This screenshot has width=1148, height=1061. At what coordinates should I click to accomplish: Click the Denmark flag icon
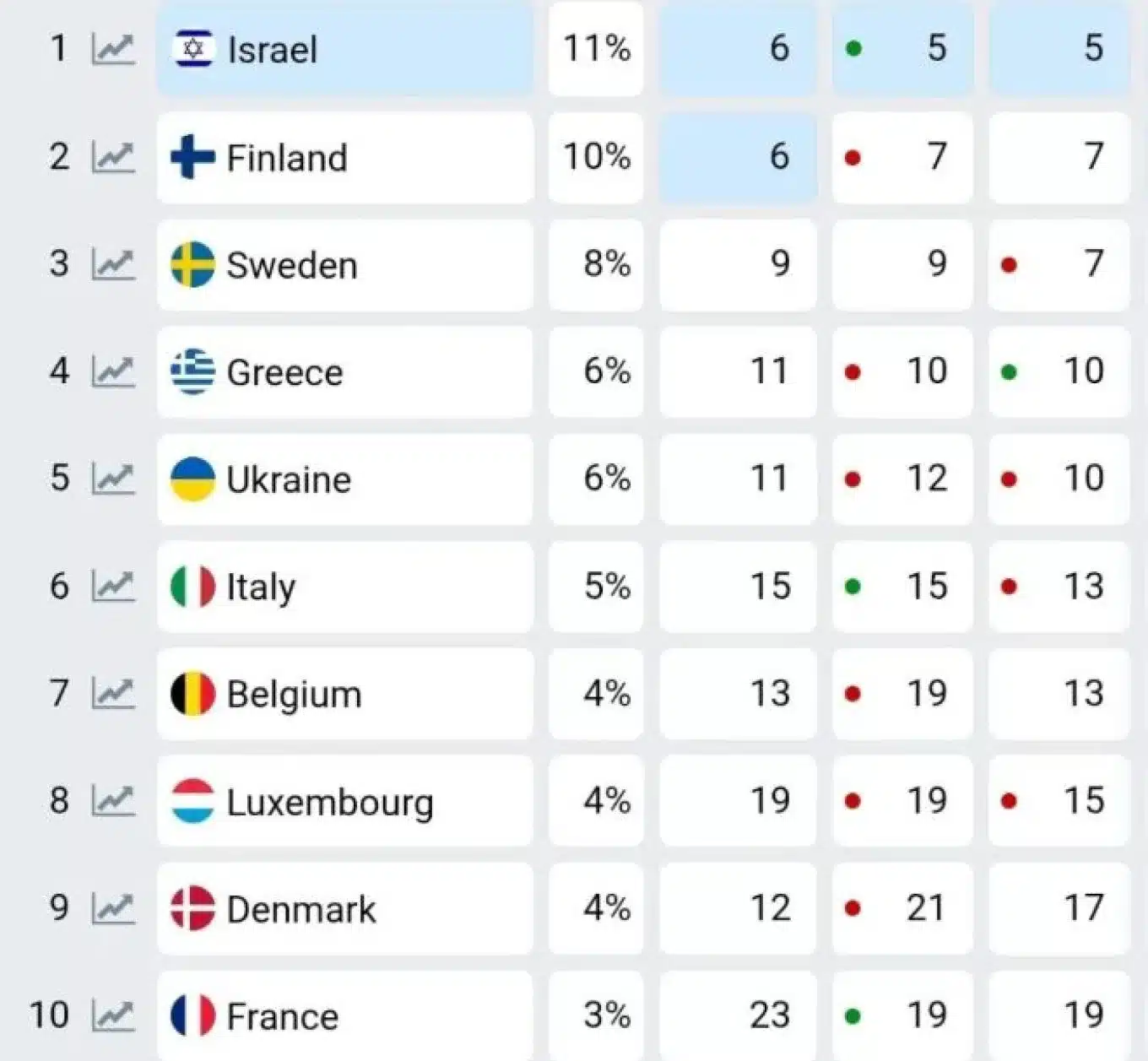pos(192,908)
